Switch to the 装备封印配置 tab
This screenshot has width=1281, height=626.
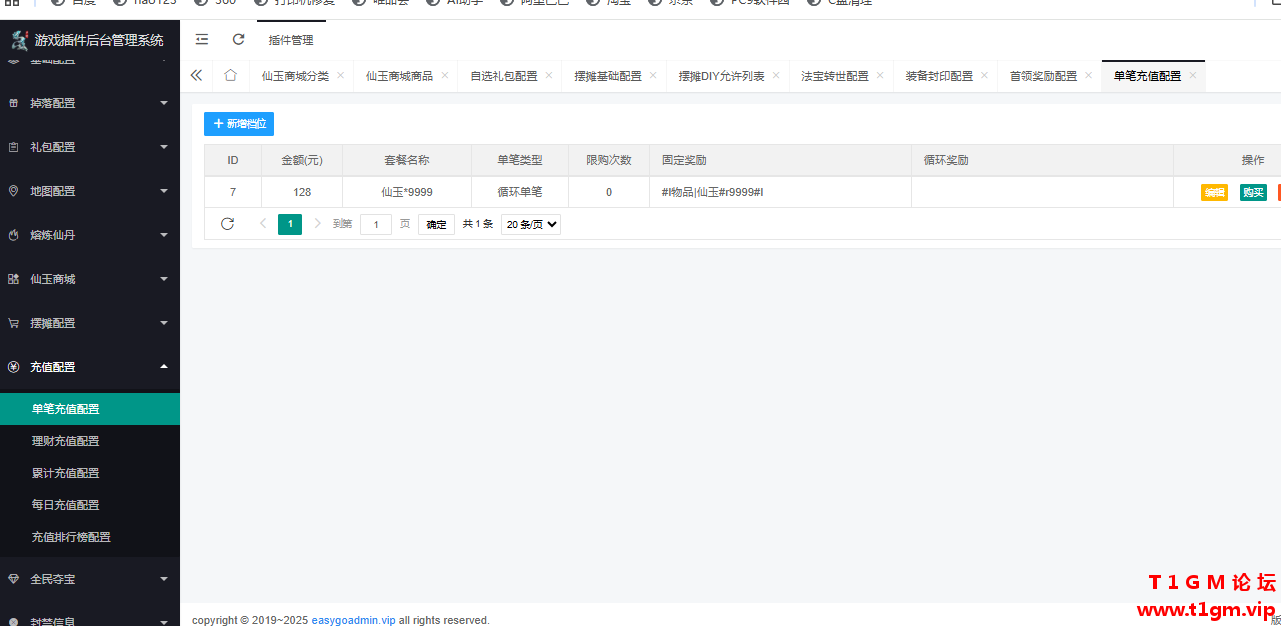click(x=939, y=76)
